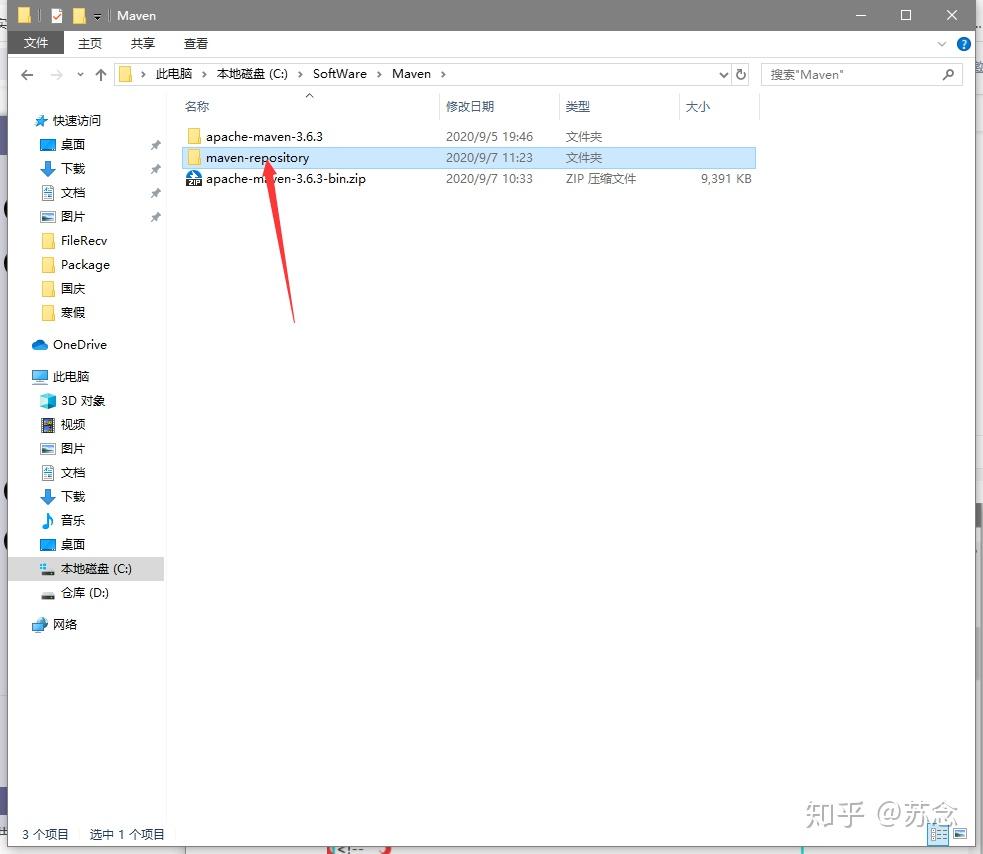
Task: Open 桌面 under 此电脑
Action: pos(73,544)
